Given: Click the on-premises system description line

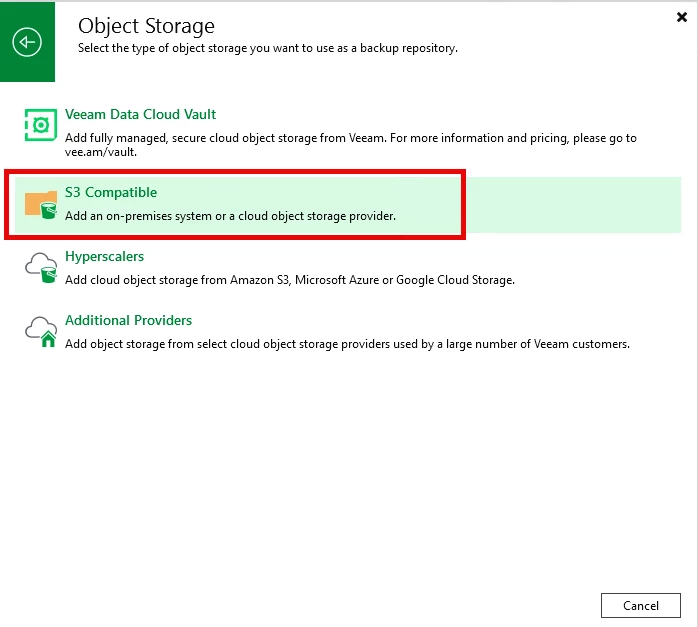Looking at the screenshot, I should [x=230, y=216].
